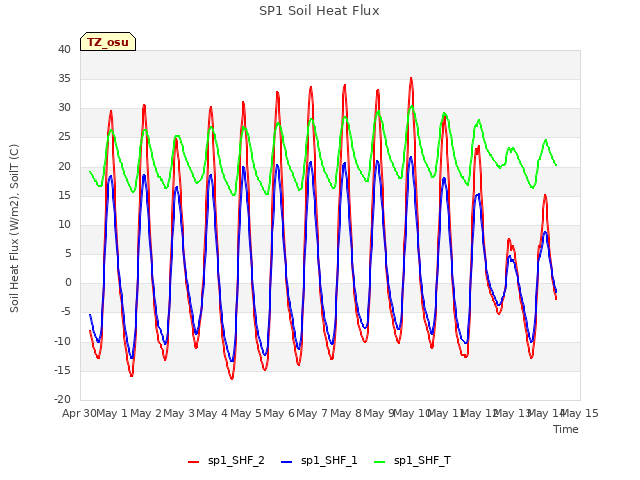Click the green SoilT peak above 30 near May 10
The height and width of the screenshot is (480, 640).
click(x=412, y=107)
